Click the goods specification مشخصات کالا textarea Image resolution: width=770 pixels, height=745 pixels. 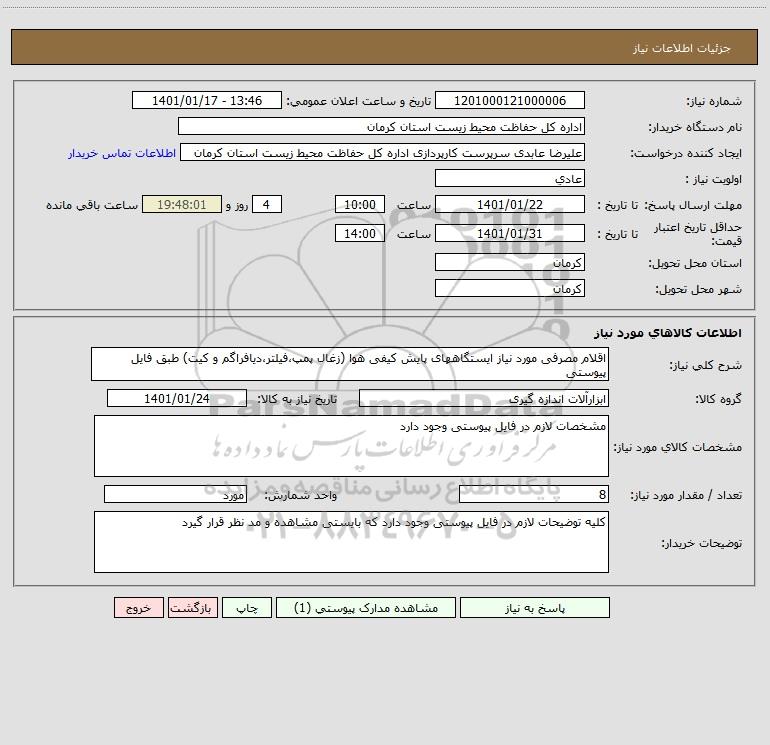(x=351, y=446)
